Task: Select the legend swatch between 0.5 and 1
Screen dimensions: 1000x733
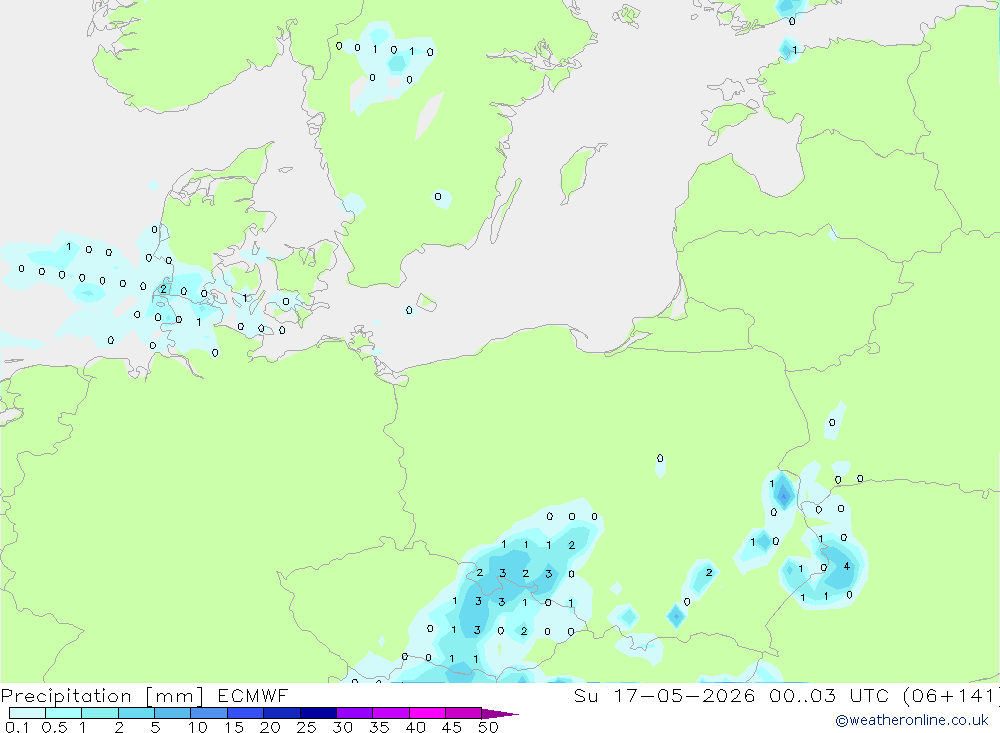Action: tap(64, 713)
